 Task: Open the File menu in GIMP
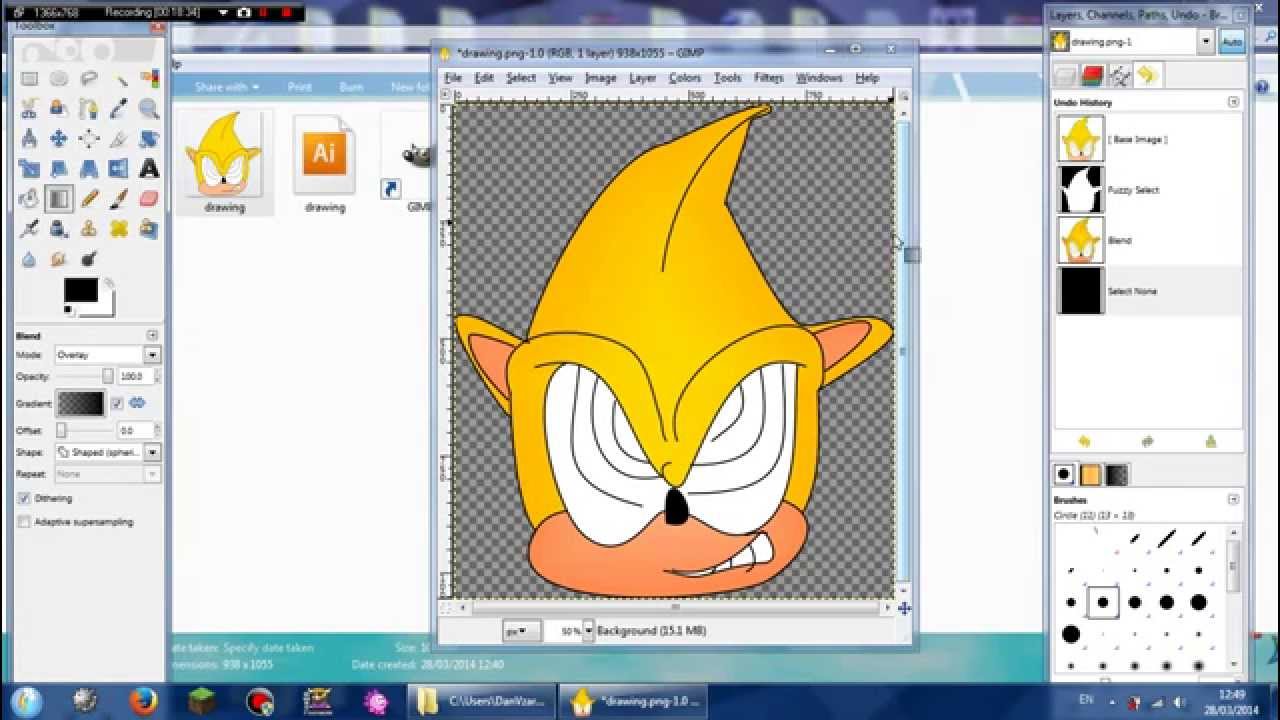453,78
